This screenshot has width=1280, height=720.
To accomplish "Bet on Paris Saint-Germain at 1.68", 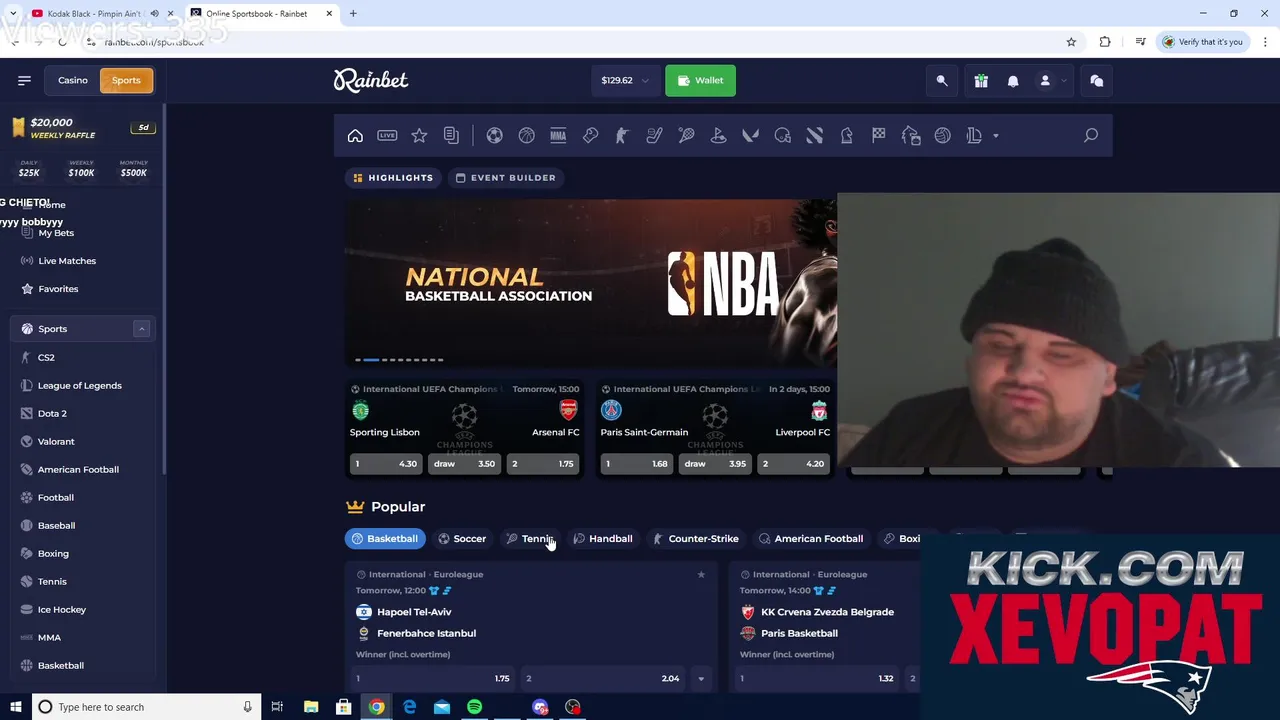I will [636, 463].
